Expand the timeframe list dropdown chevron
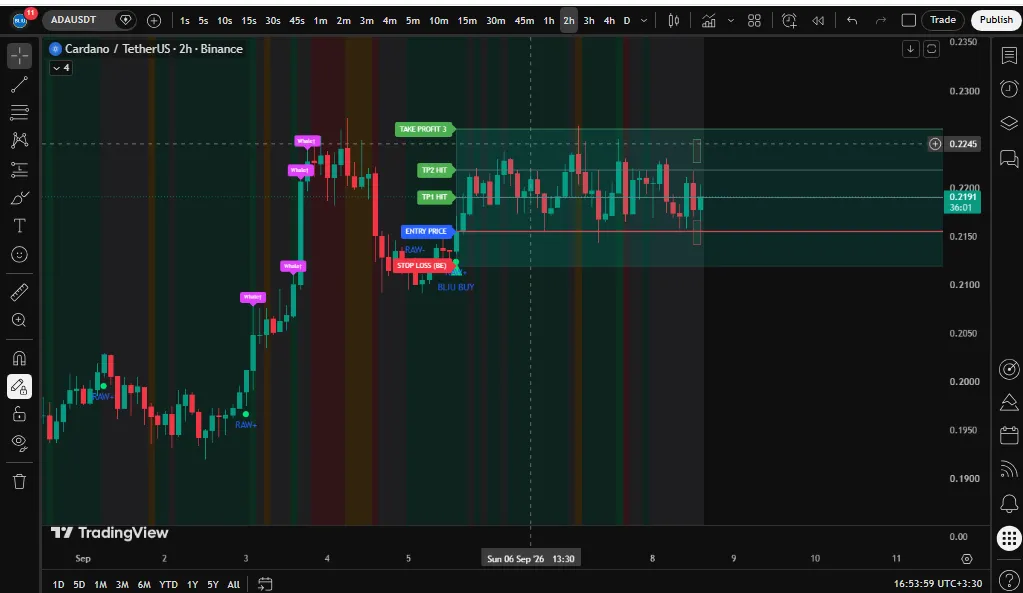Viewport: 1023px width, 593px height. [644, 21]
